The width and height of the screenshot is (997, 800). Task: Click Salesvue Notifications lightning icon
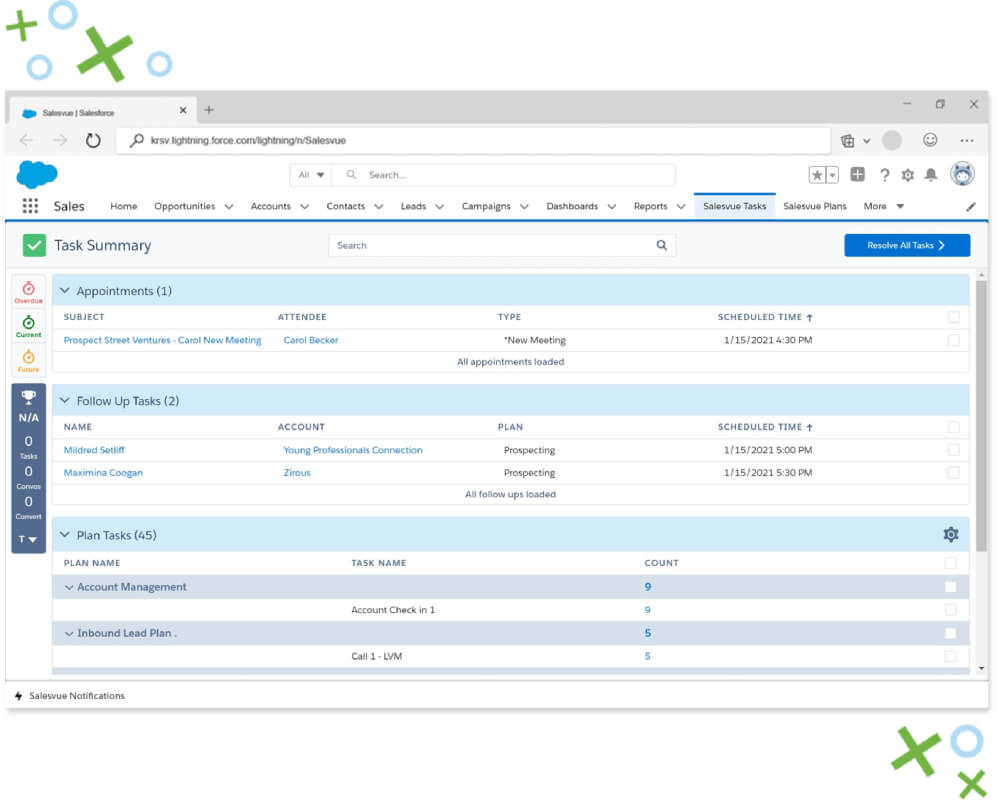click(18, 696)
